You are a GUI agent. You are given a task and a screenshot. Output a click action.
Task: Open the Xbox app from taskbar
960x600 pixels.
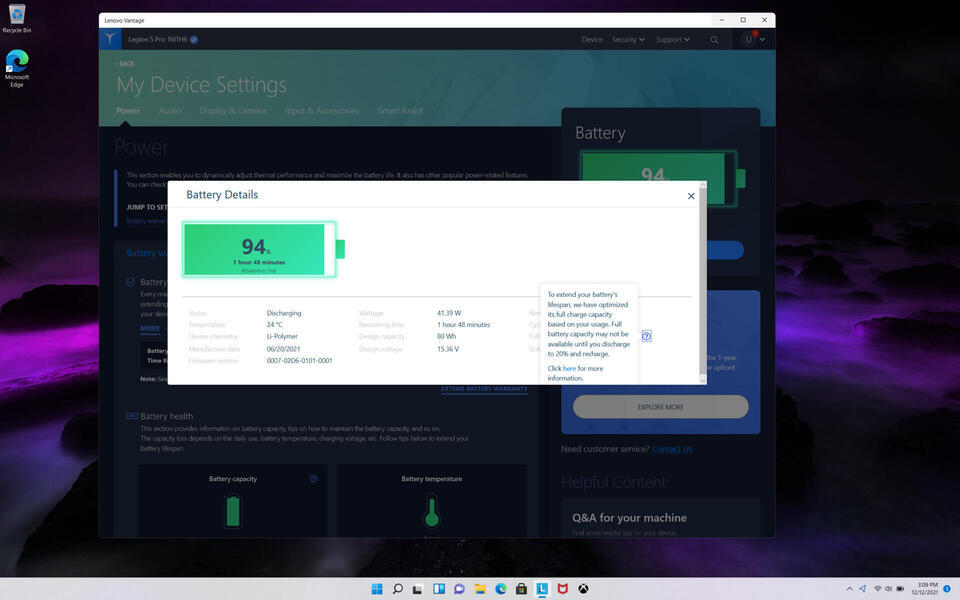click(583, 589)
